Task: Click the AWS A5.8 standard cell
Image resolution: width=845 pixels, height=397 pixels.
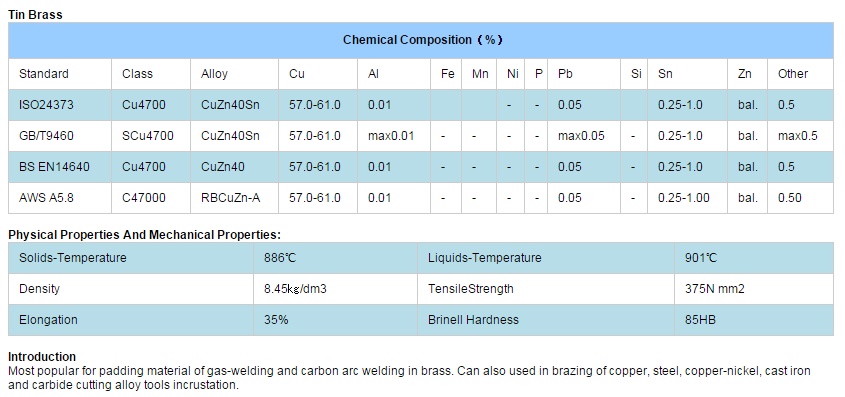Action: tap(46, 198)
